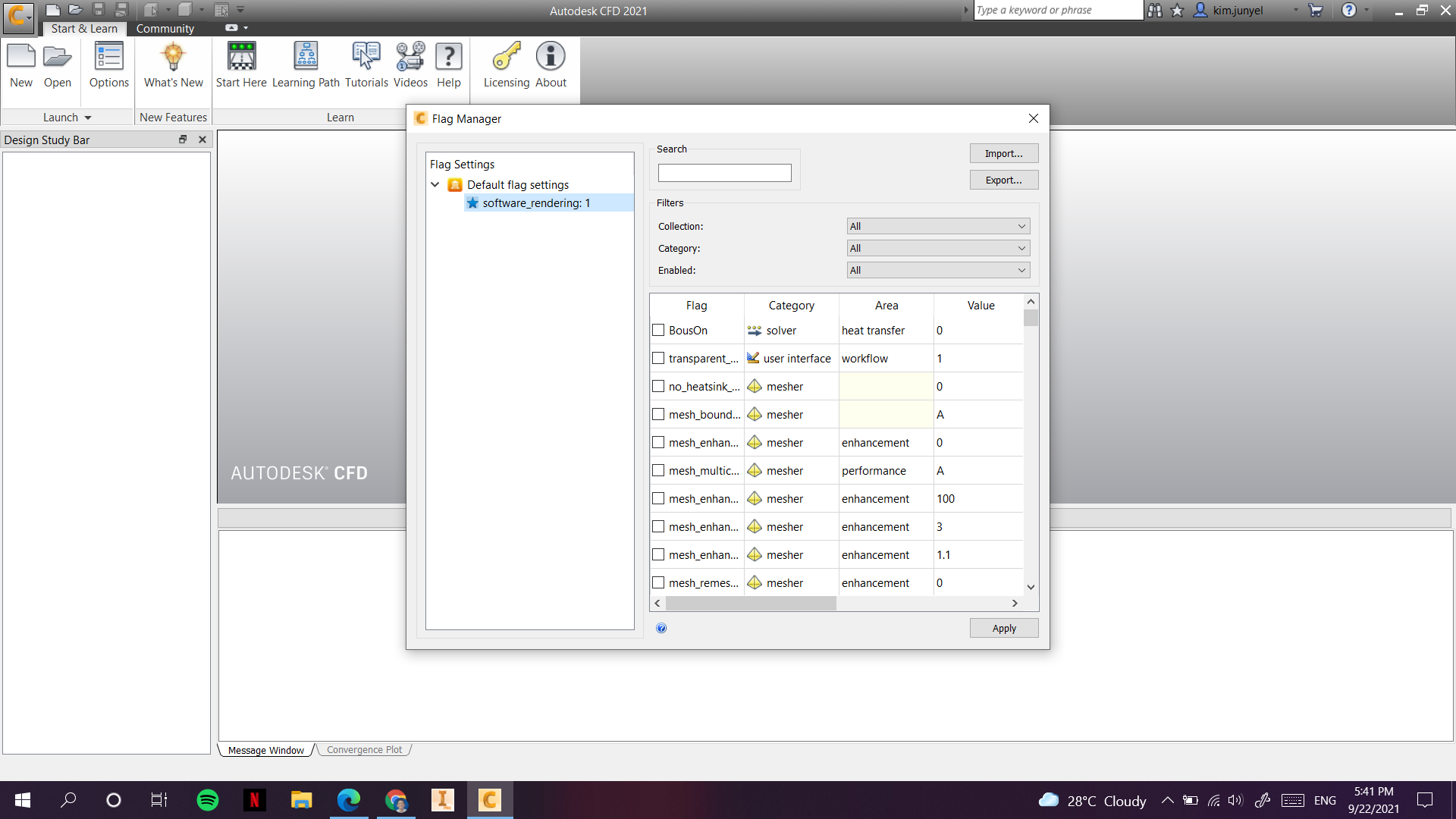Click the Import... button
Image resolution: width=1456 pixels, height=819 pixels.
(1003, 154)
